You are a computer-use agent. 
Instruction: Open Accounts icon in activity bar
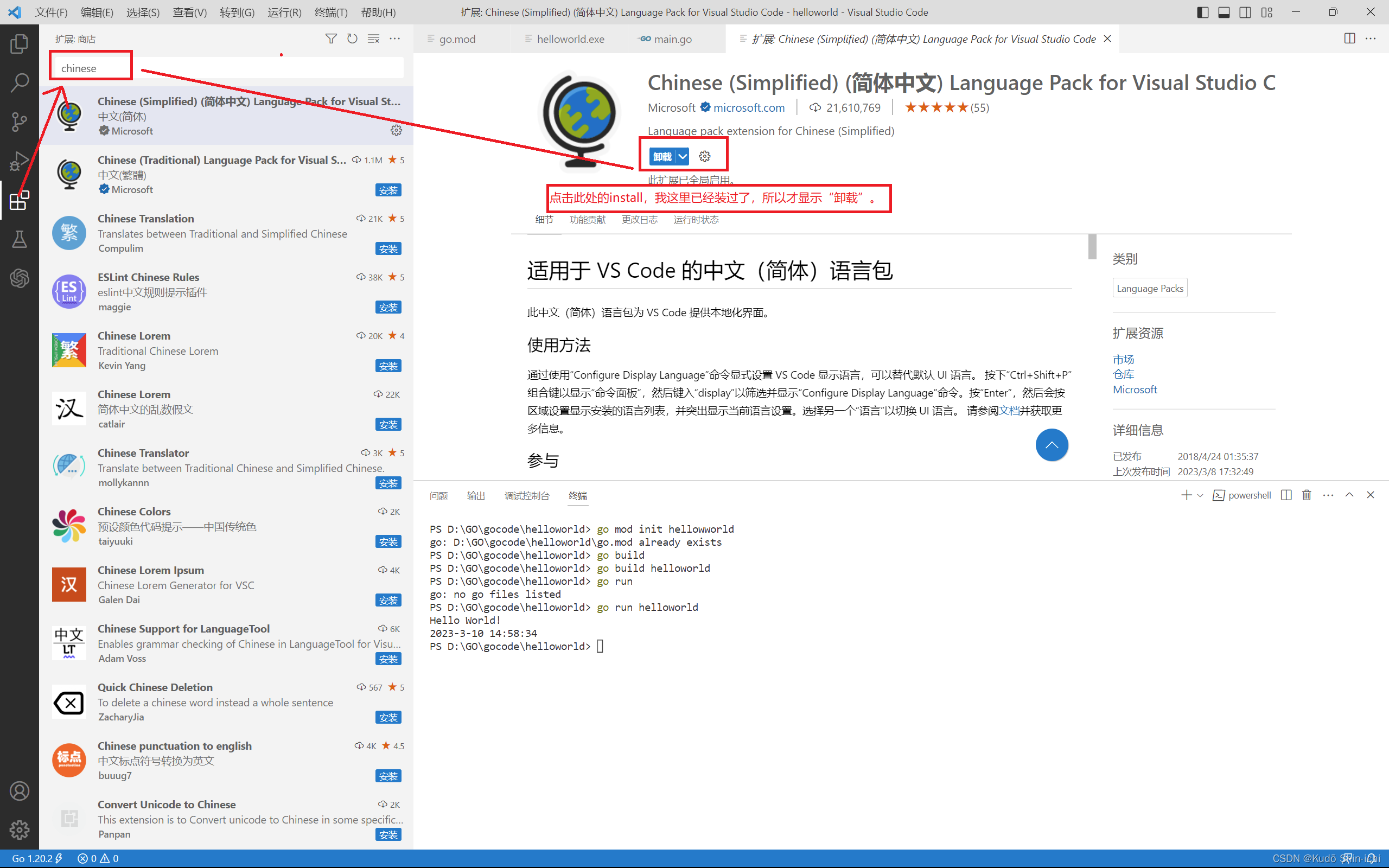[x=19, y=790]
